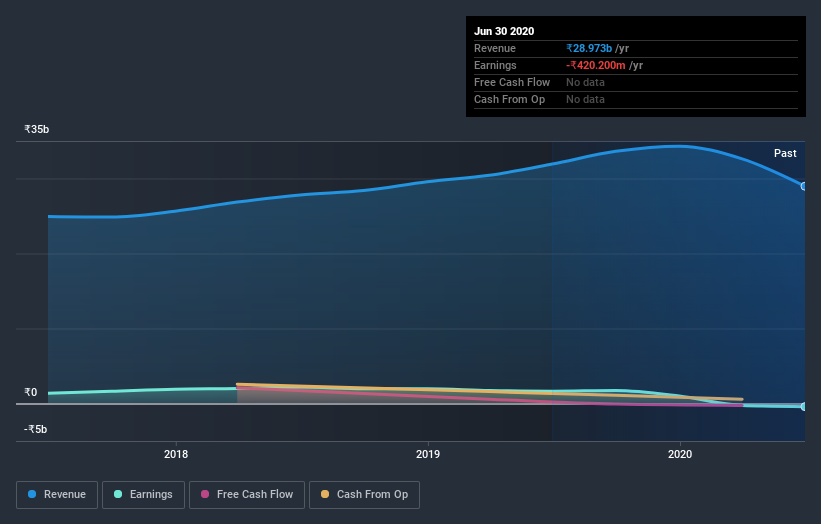Toggle the Earnings legend button
821x524 pixels.
coord(143,495)
